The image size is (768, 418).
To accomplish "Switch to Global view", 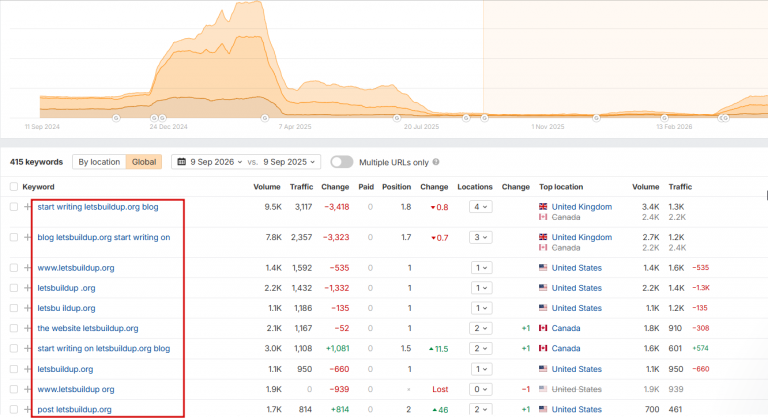I will pyautogui.click(x=144, y=162).
